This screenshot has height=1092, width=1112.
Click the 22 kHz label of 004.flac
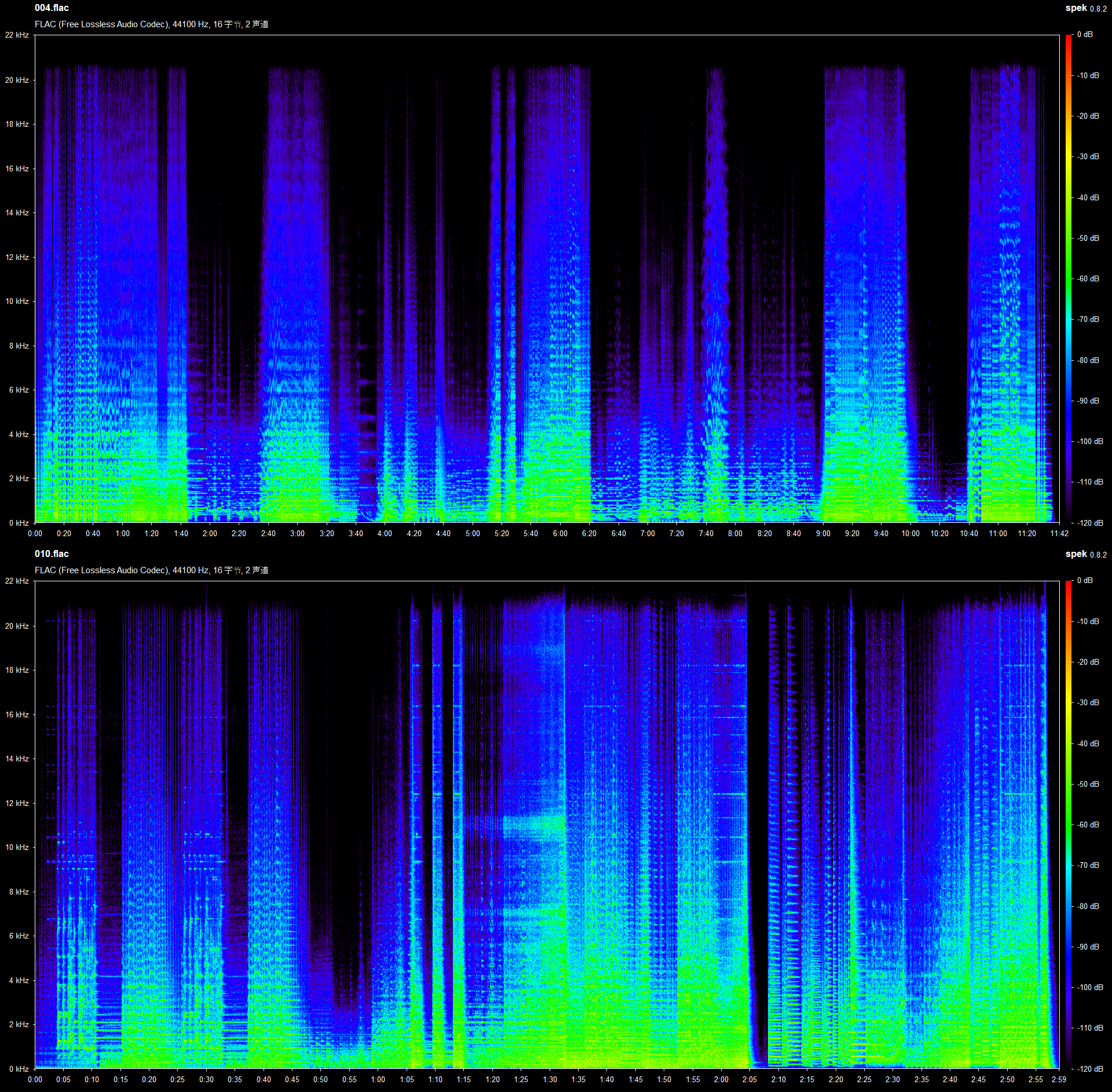[x=17, y=35]
